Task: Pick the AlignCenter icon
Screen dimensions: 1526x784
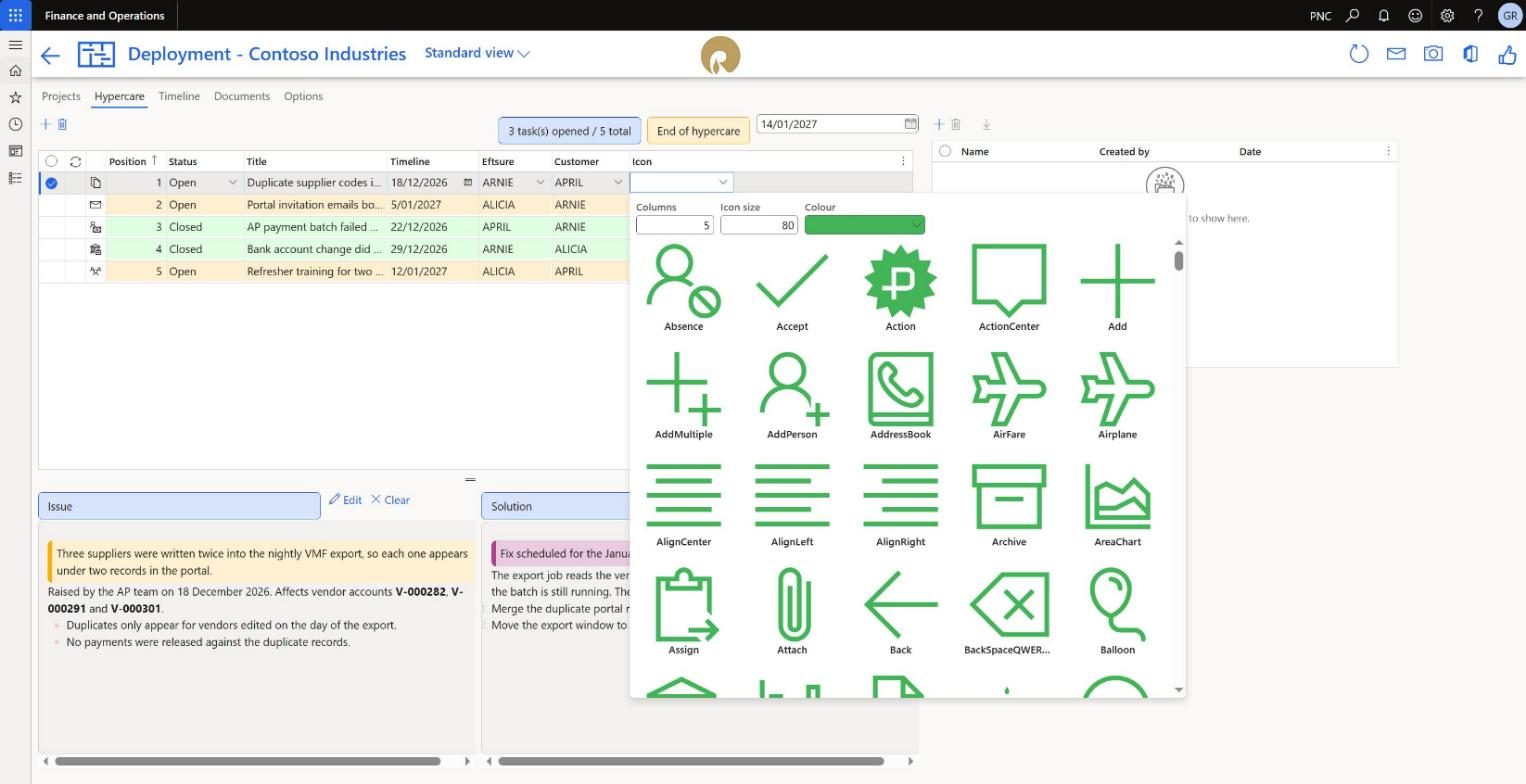Action: pos(684,504)
